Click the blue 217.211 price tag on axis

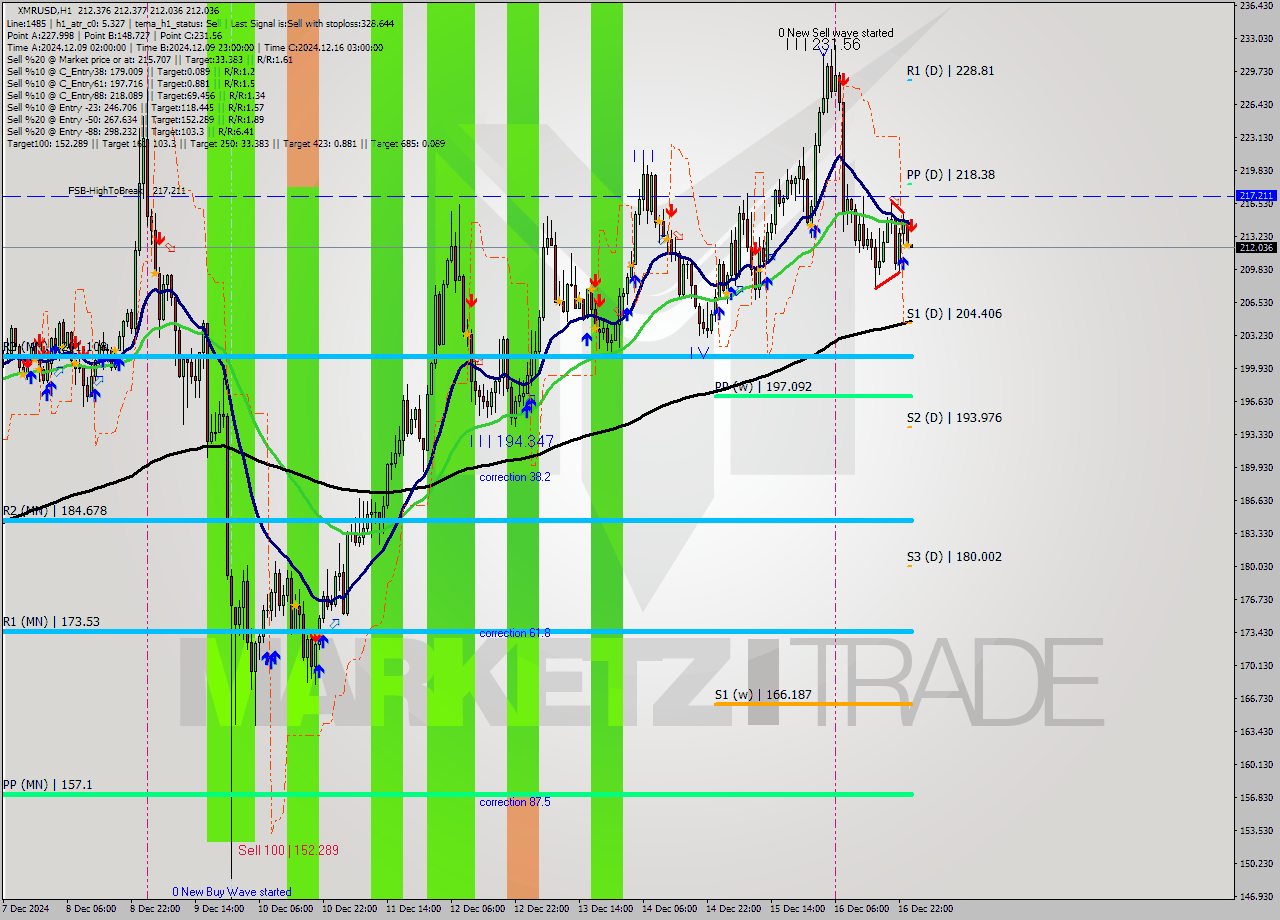(x=1256, y=196)
